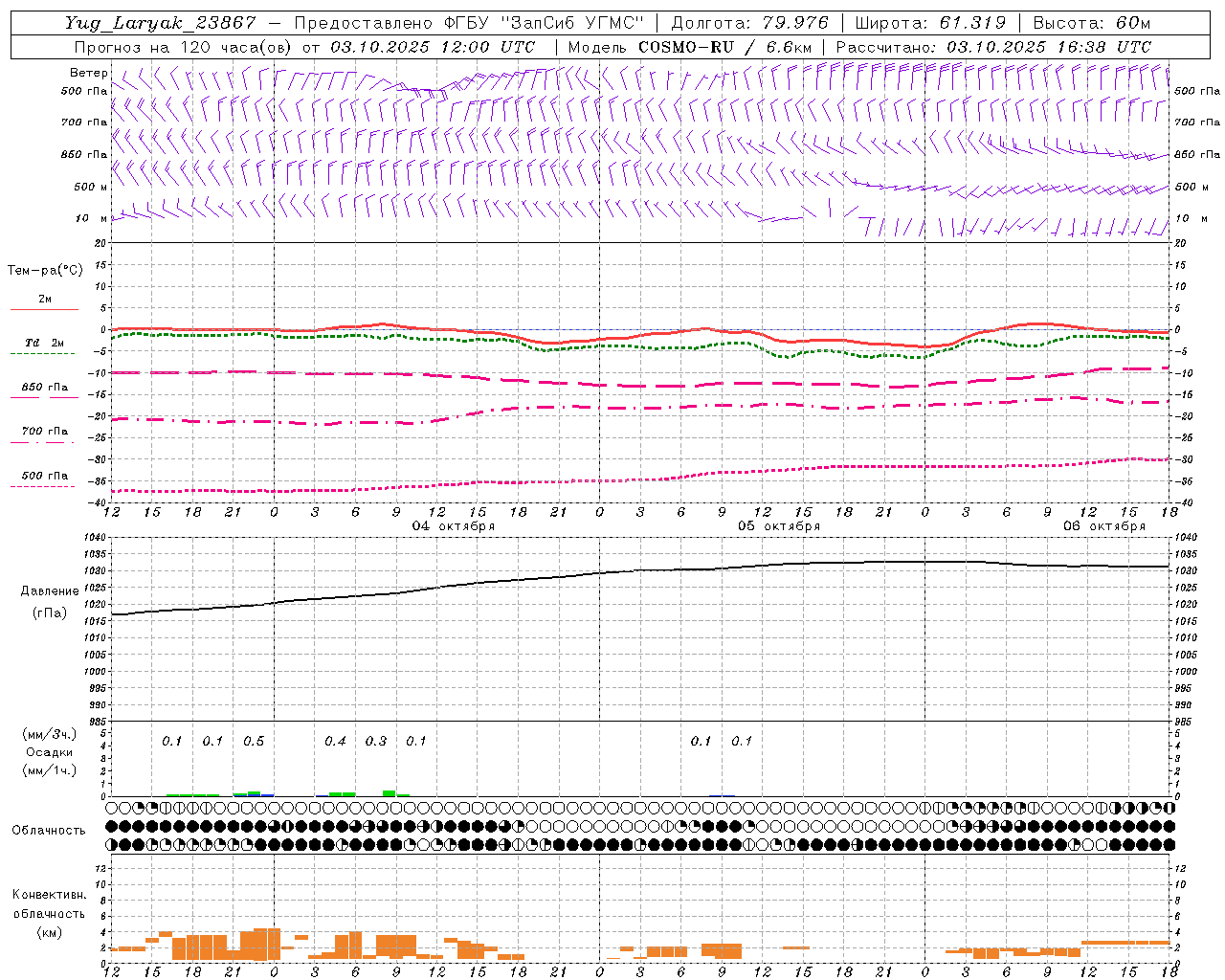Click the (гПа) unit label under Давление
The height and width of the screenshot is (980, 1225).
pyautogui.click(x=50, y=613)
